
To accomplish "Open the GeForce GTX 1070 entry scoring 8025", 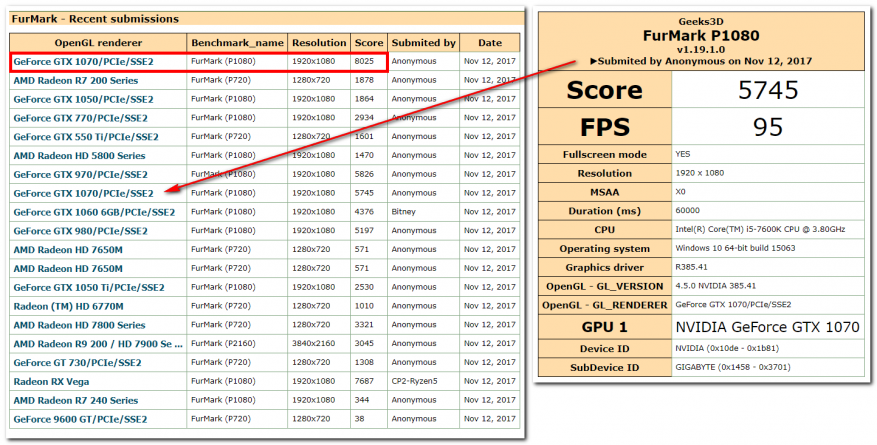I will tap(83, 62).
